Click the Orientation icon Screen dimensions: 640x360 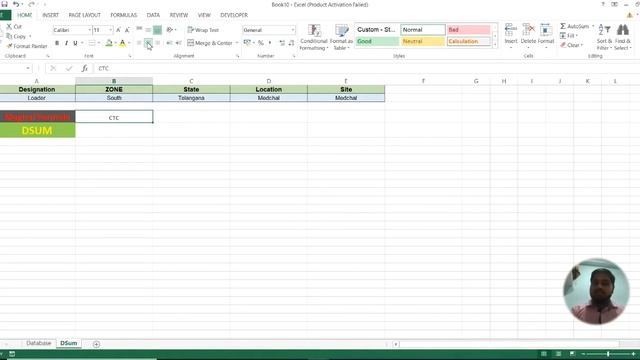[x=170, y=30]
